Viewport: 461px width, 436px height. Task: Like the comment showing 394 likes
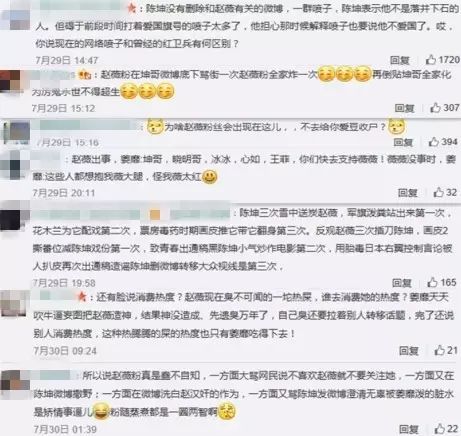click(x=433, y=142)
